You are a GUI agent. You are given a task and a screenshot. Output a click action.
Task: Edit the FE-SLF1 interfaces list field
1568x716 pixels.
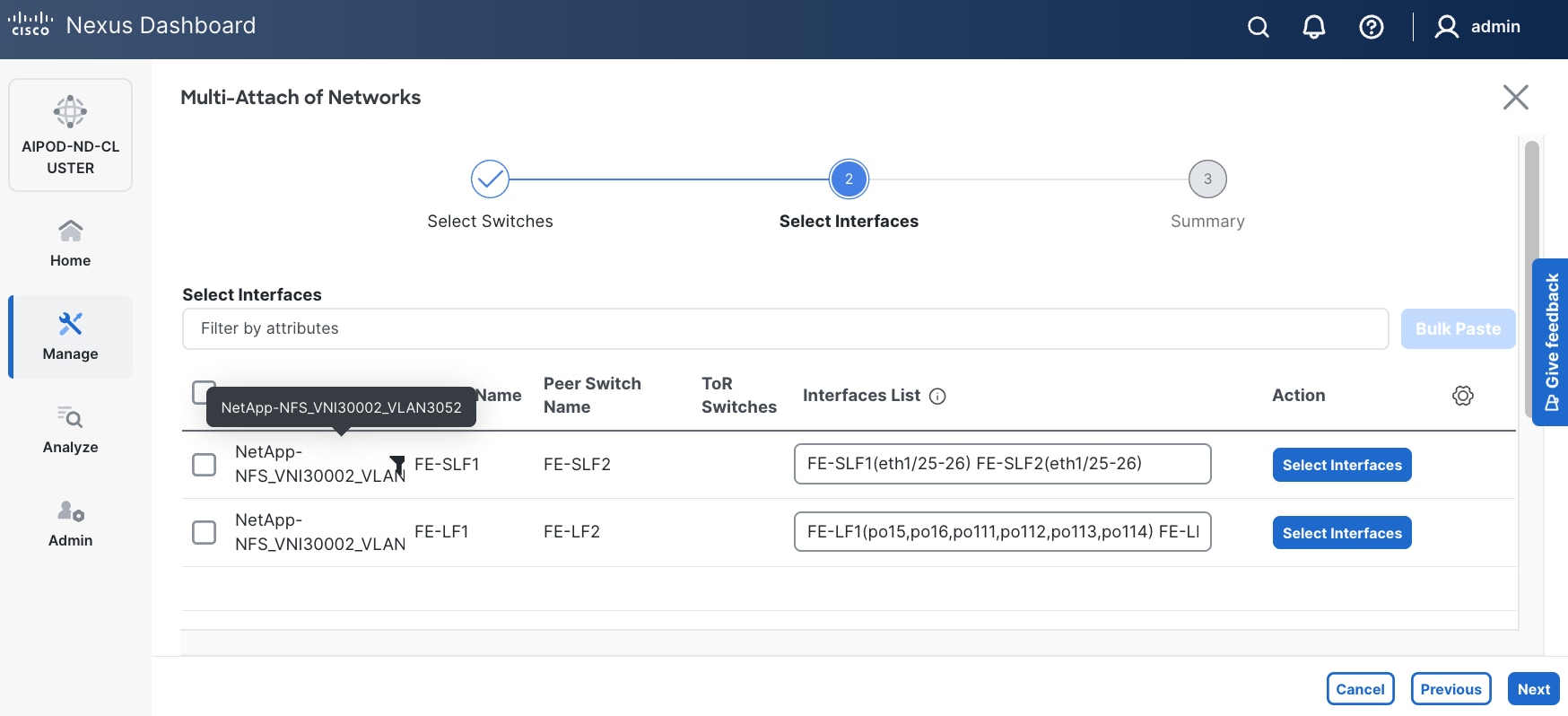(x=1002, y=464)
